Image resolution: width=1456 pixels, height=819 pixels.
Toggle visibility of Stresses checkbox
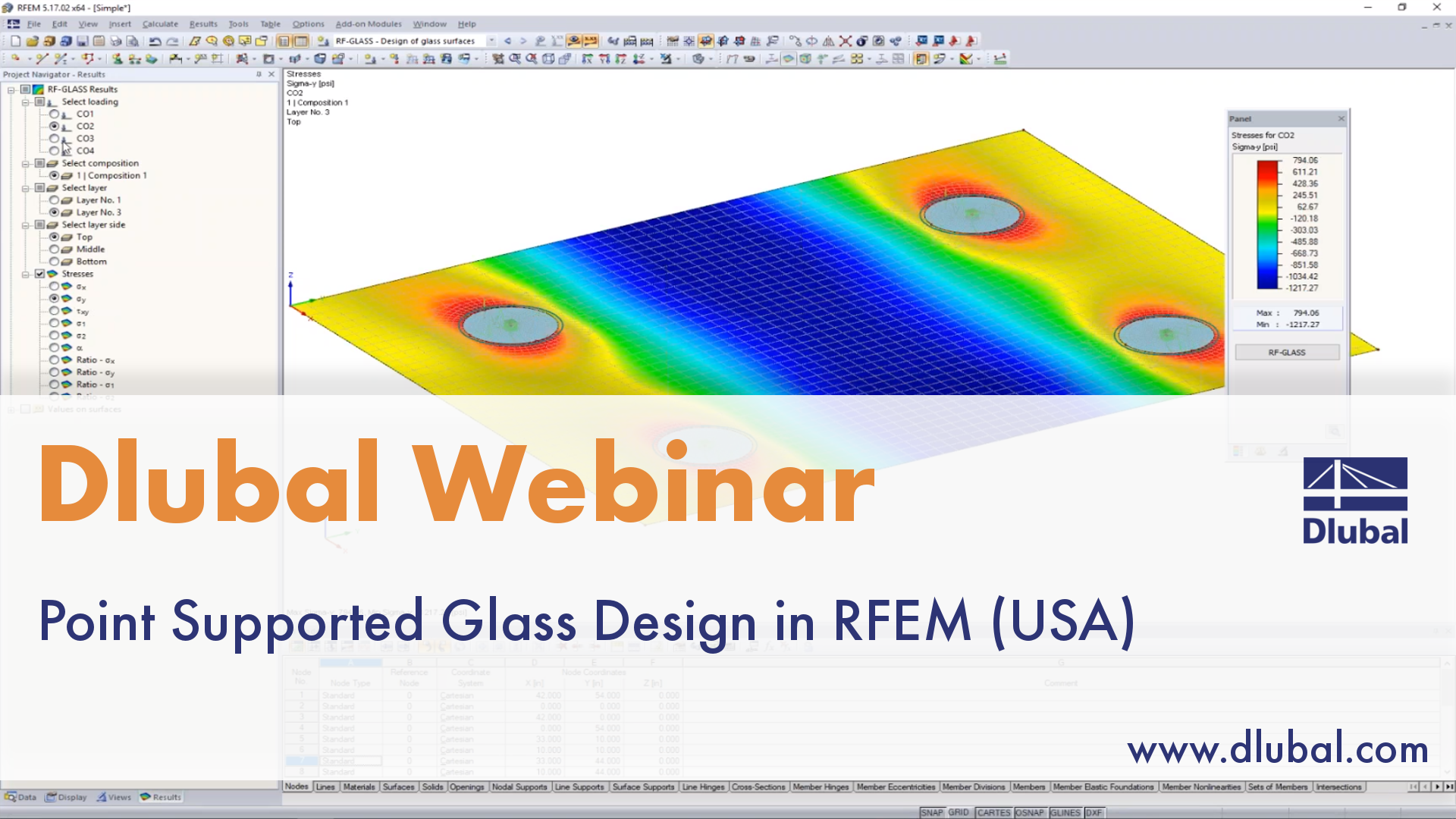(37, 273)
